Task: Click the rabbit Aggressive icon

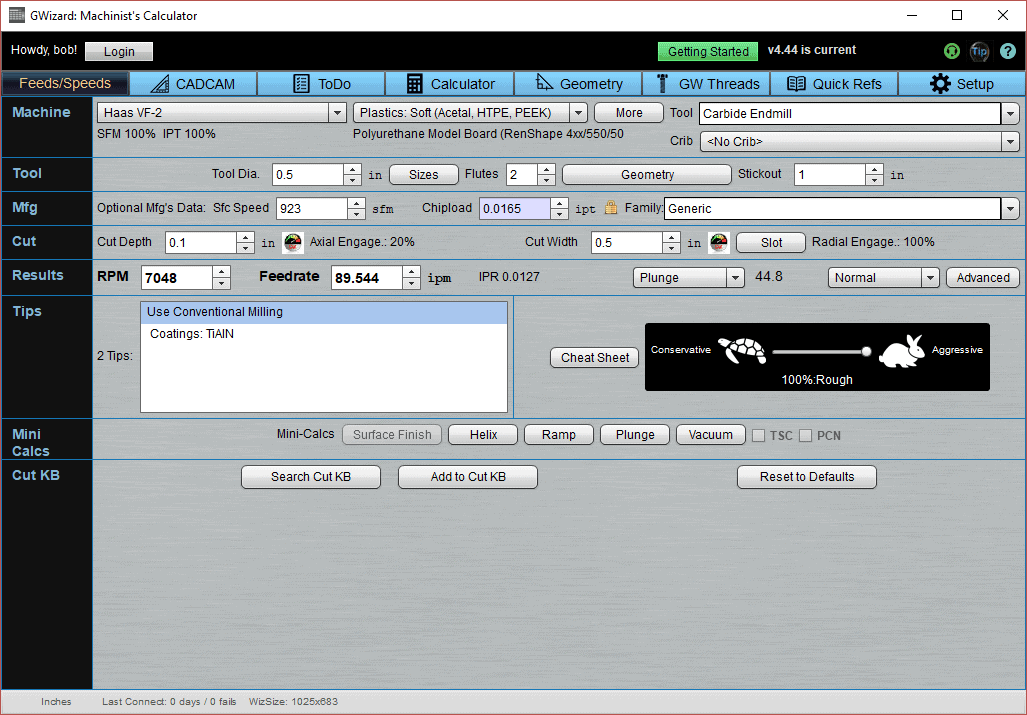Action: click(x=901, y=350)
